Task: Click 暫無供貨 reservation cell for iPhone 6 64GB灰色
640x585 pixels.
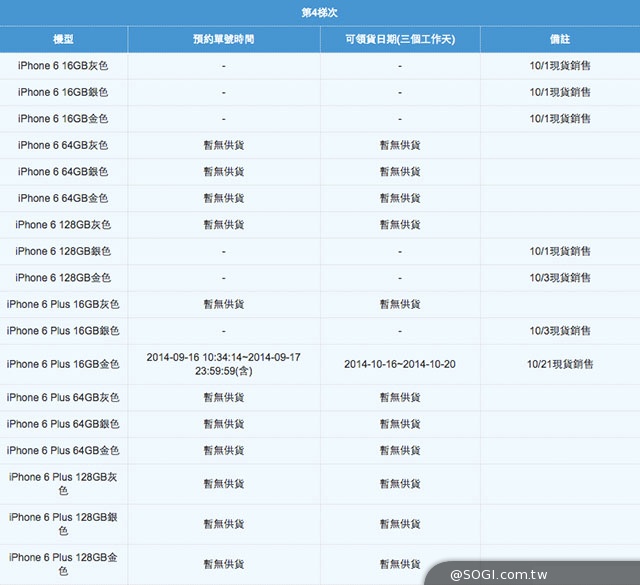Action: point(224,145)
